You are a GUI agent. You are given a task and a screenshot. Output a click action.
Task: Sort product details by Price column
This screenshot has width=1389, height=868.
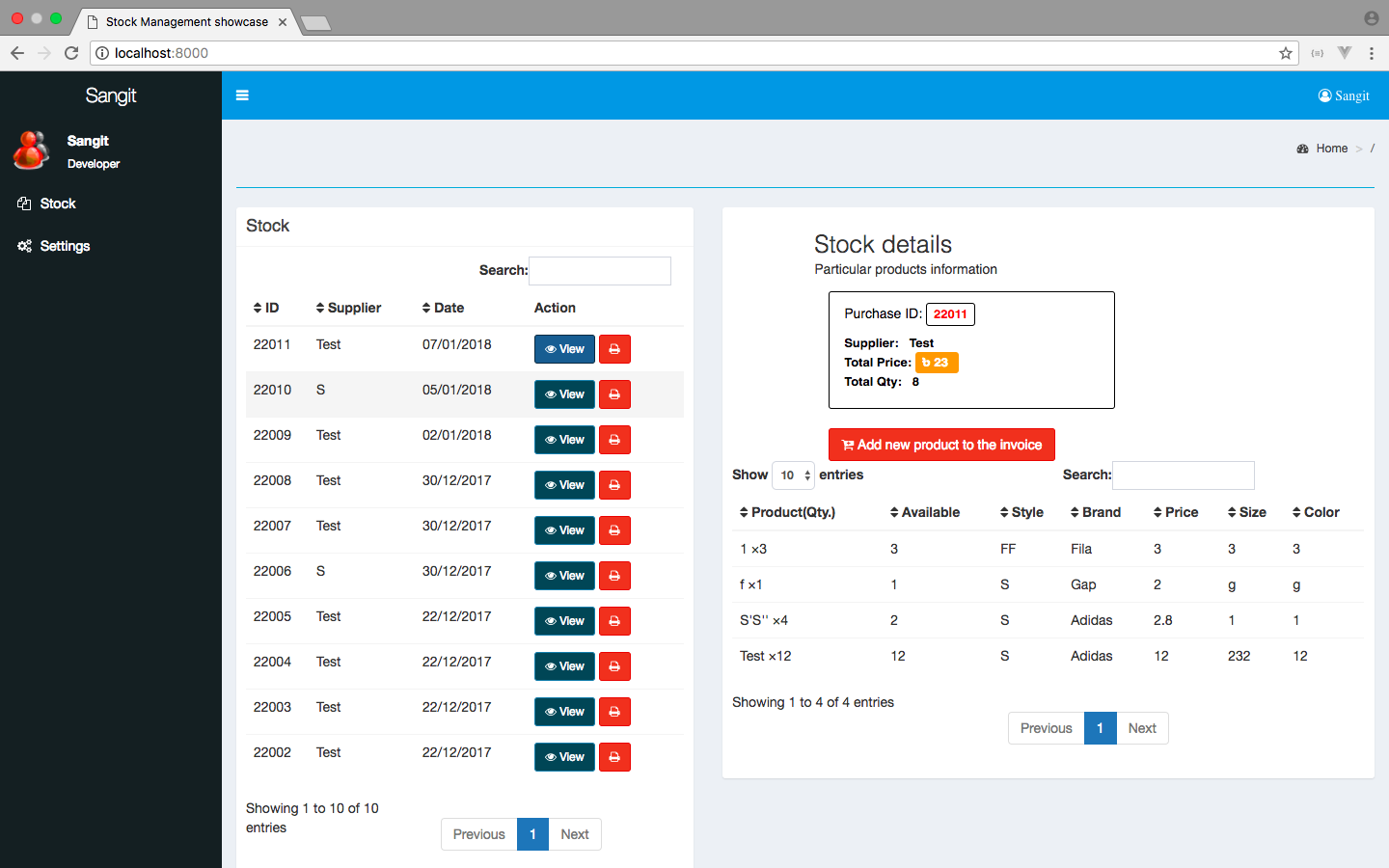pyautogui.click(x=1176, y=512)
